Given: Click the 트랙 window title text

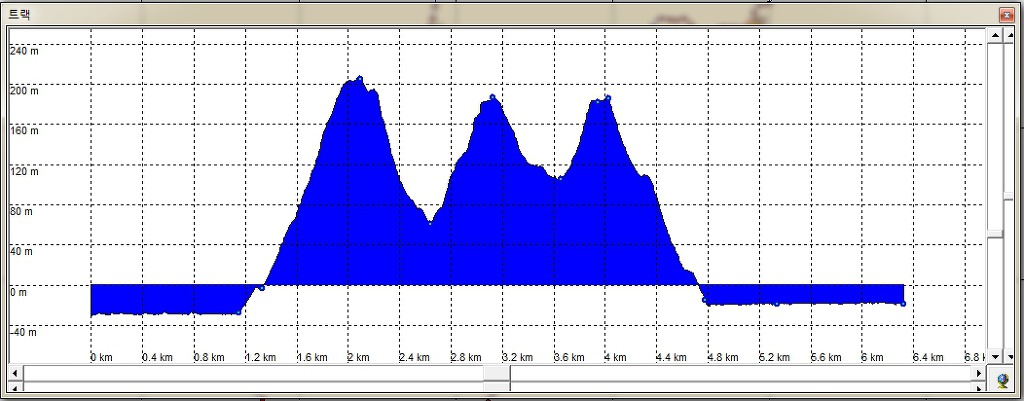Looking at the screenshot, I should (x=20, y=14).
